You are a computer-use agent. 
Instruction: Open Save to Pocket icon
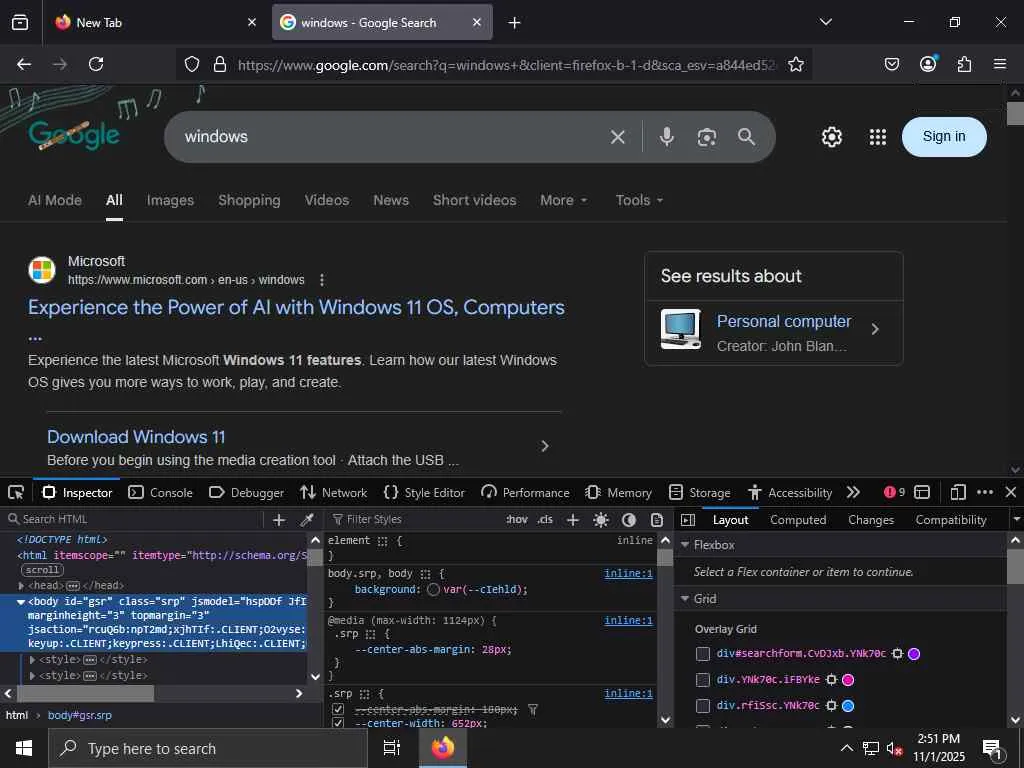pos(892,64)
